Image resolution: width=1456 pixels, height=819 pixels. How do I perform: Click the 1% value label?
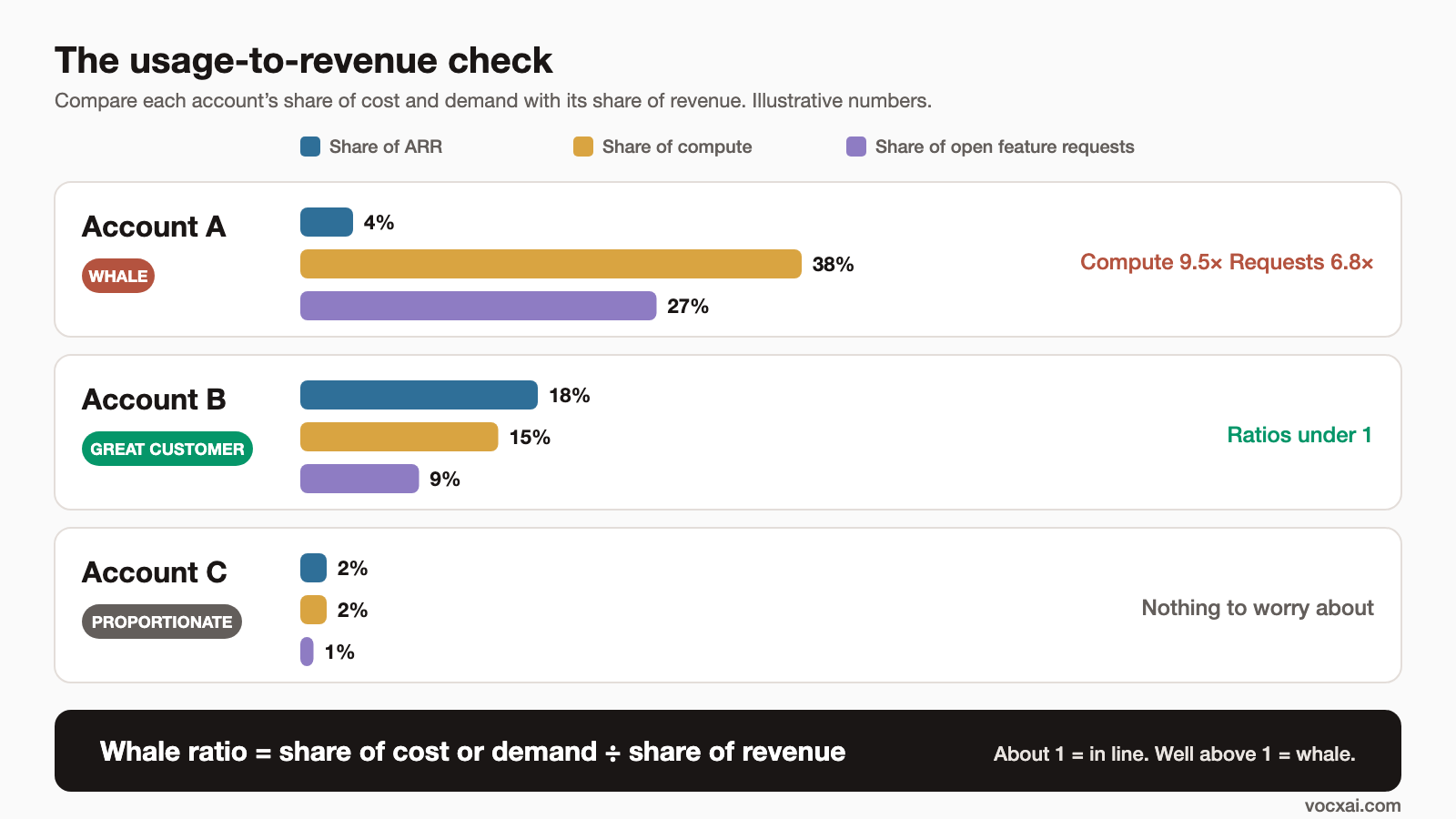click(x=339, y=652)
